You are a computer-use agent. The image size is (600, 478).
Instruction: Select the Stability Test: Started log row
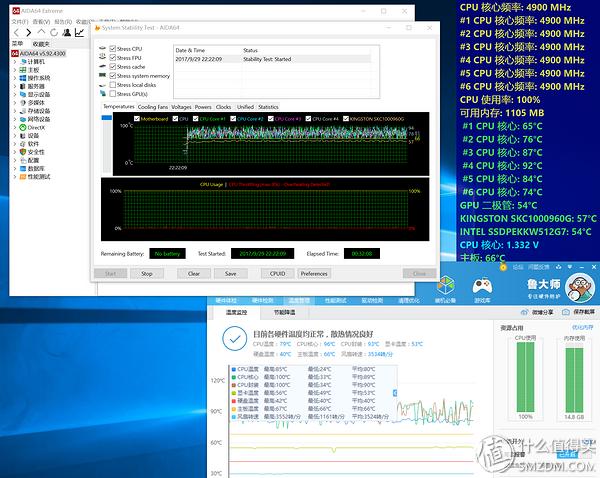pos(272,59)
